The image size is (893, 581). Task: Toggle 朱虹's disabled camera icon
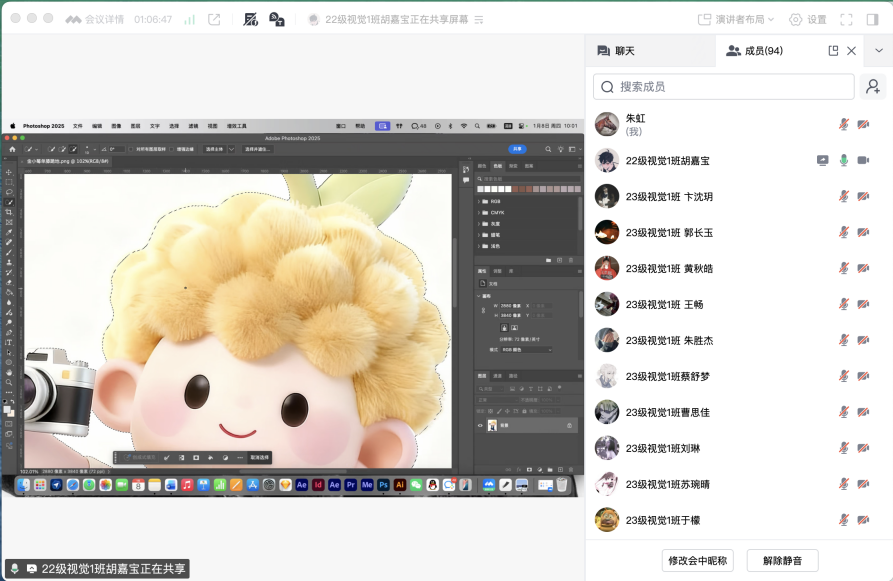(x=863, y=124)
